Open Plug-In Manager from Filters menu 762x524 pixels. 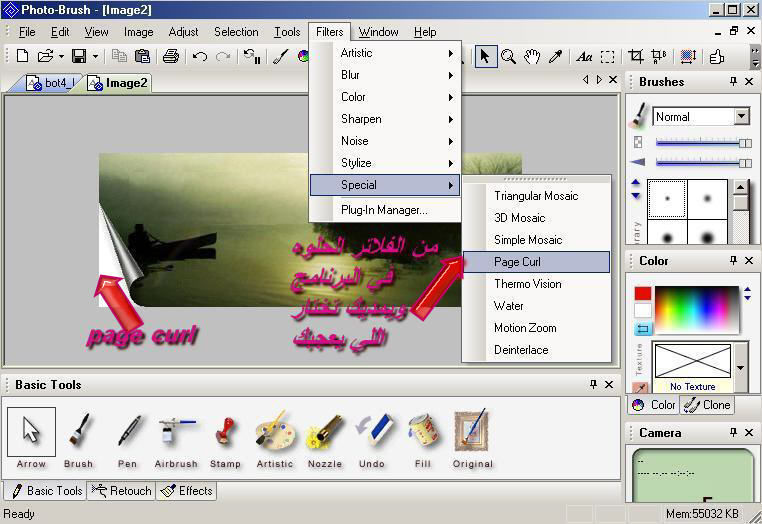point(384,210)
